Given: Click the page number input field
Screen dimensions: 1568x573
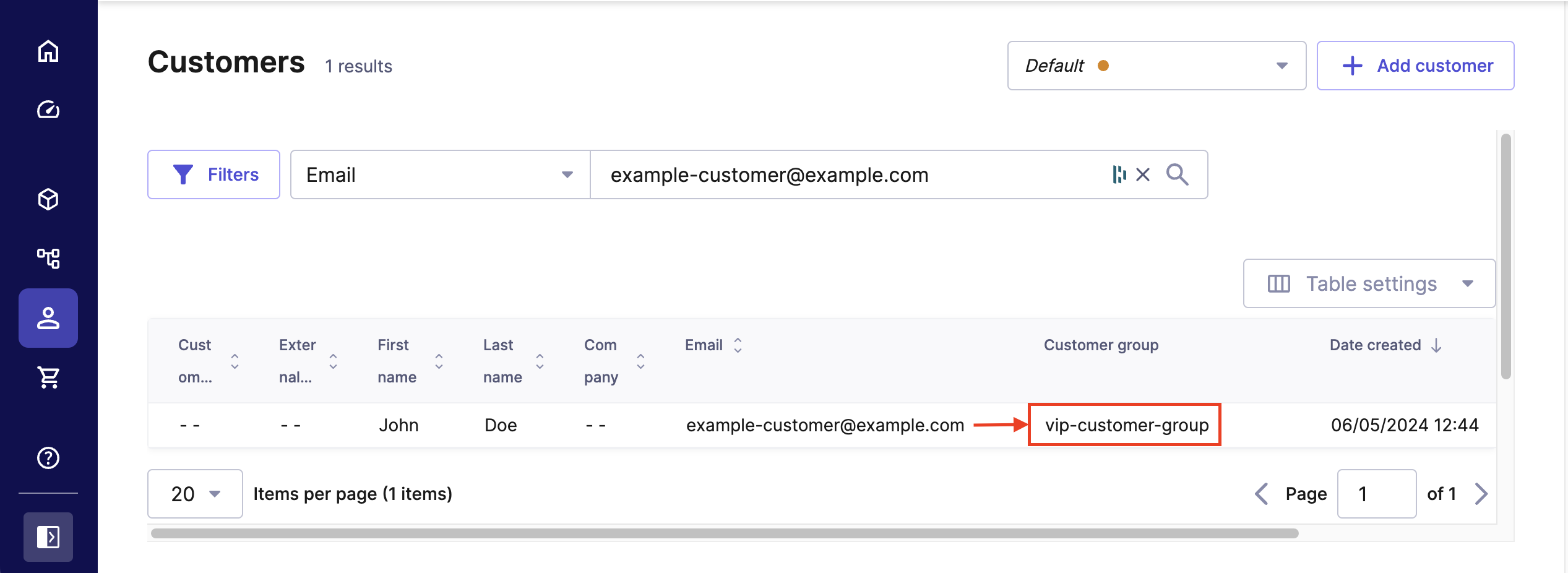Looking at the screenshot, I should 1376,494.
